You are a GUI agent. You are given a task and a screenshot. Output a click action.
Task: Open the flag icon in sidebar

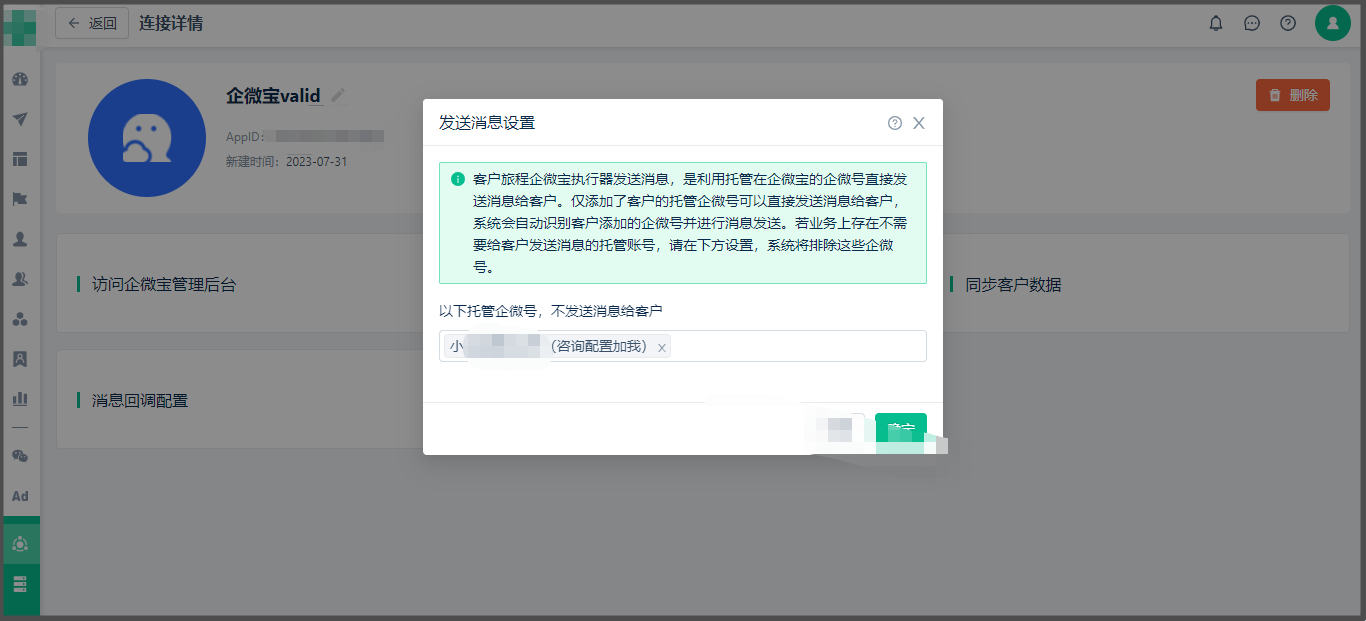tap(20, 199)
